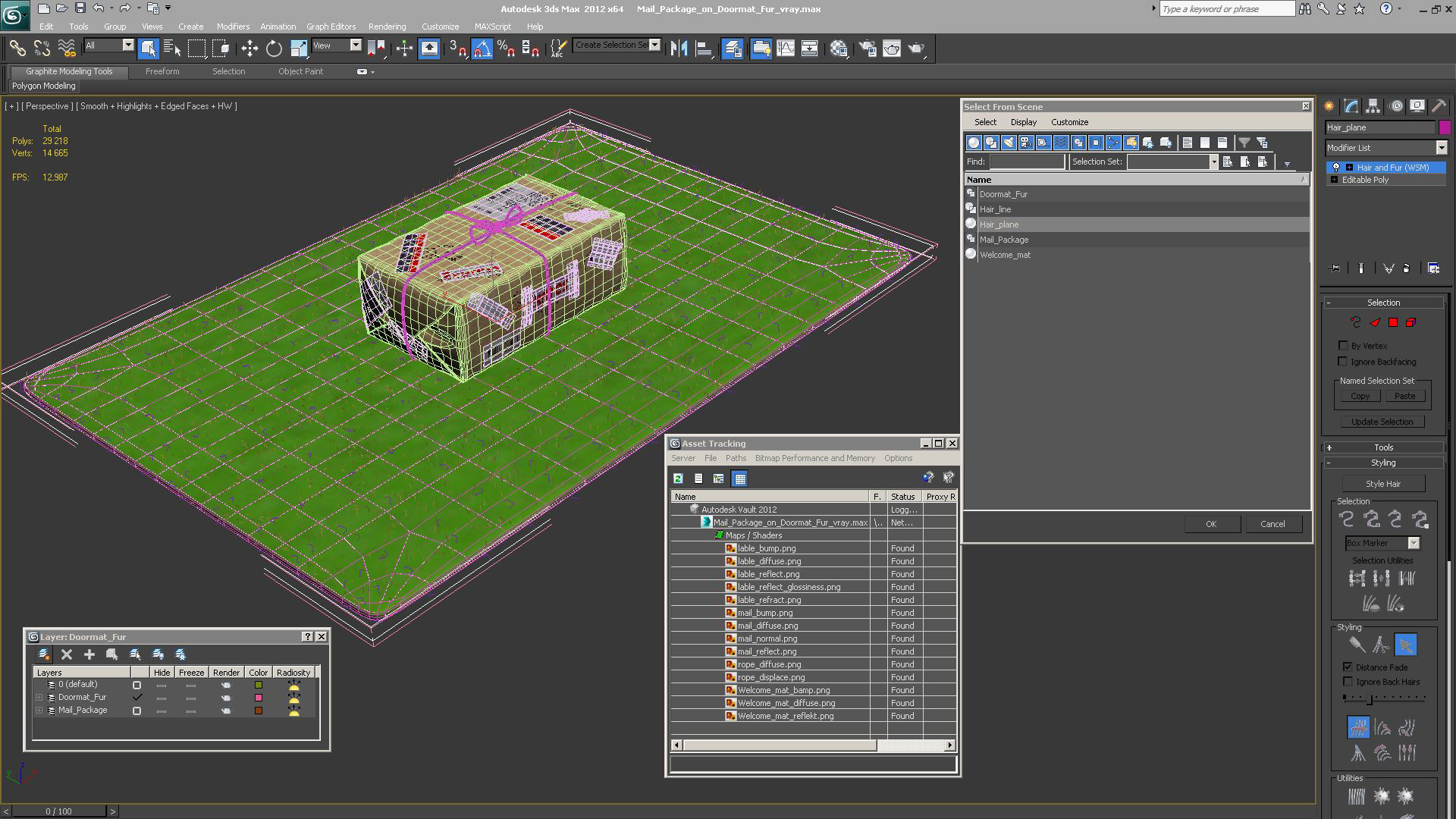Select the Select and Rotate tool

pos(274,49)
